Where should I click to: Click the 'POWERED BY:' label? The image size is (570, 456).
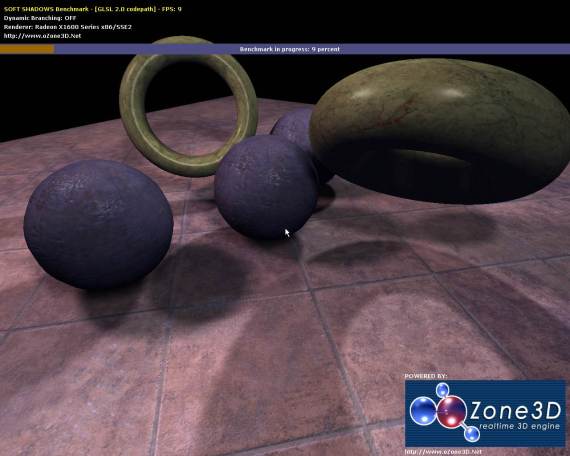[426, 376]
